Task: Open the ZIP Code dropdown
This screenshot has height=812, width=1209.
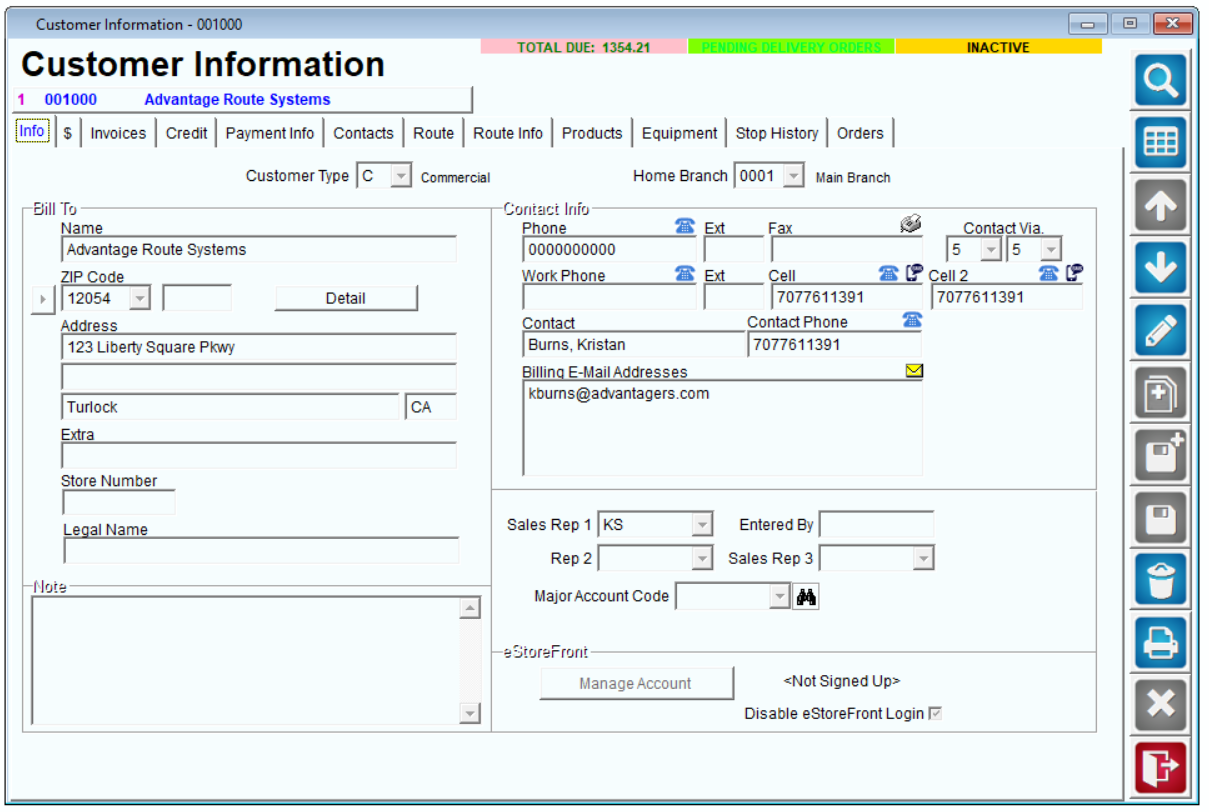Action: 140,298
